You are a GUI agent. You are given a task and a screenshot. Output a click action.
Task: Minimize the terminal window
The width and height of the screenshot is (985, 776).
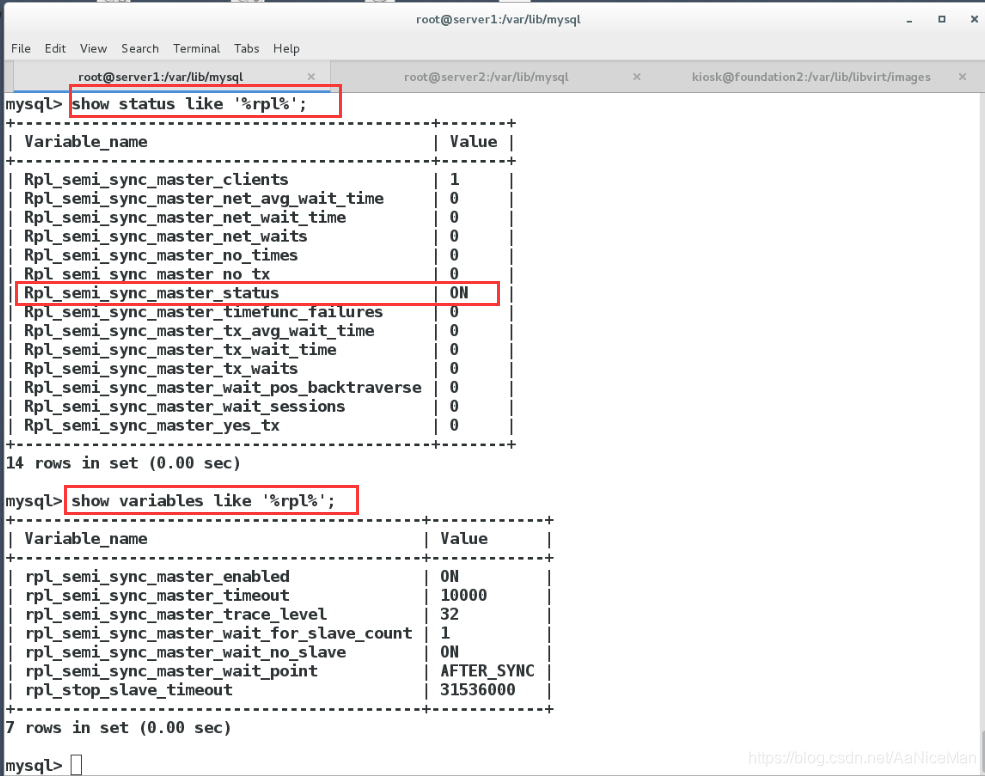pos(909,19)
